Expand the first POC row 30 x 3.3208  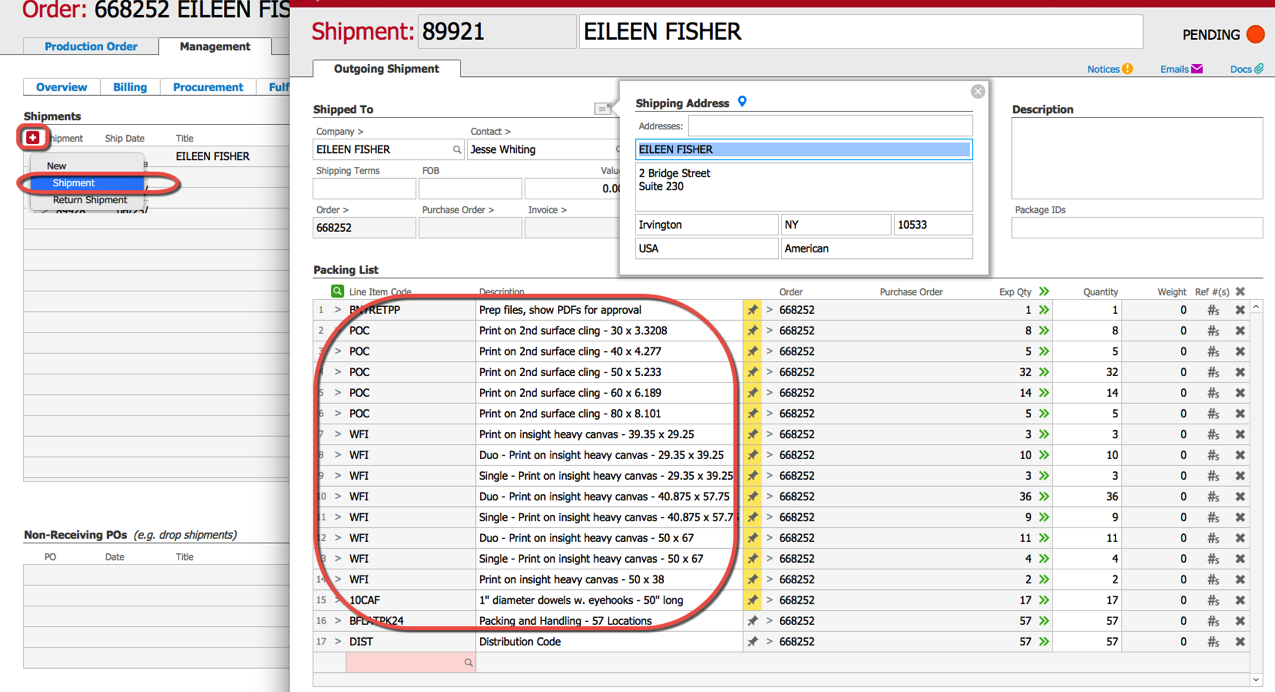[x=338, y=331]
